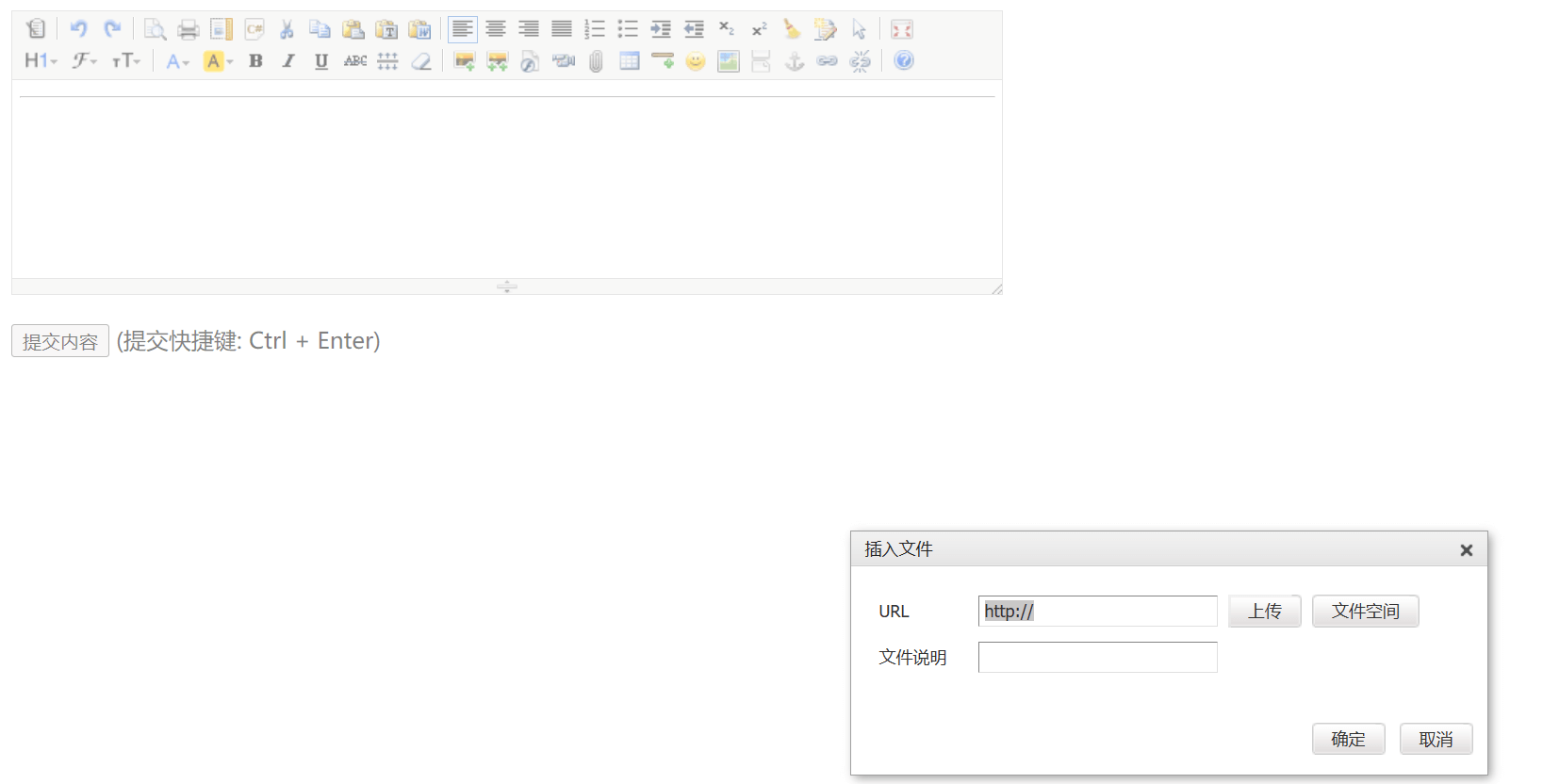
Task: Remove hyperlink with unlink icon
Action: (x=861, y=60)
